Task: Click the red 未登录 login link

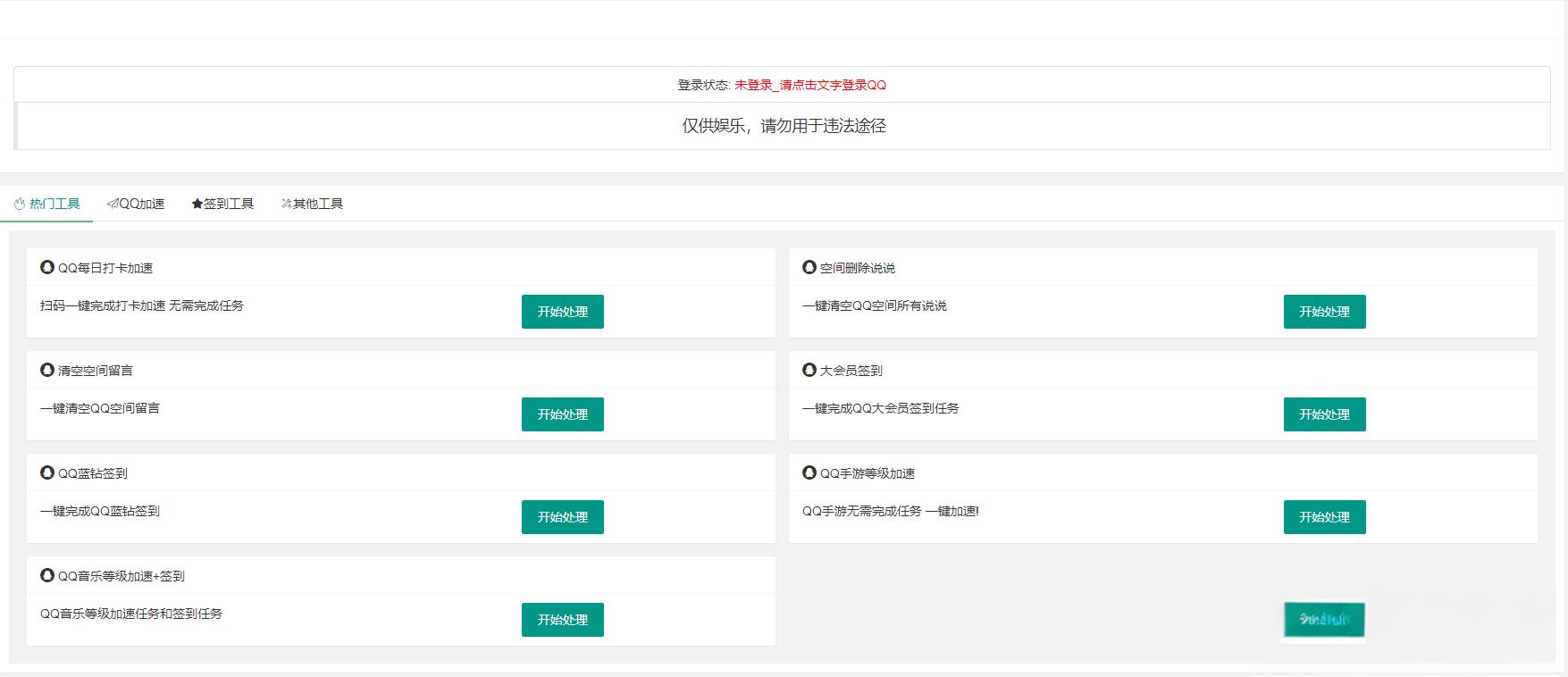Action: coord(810,85)
